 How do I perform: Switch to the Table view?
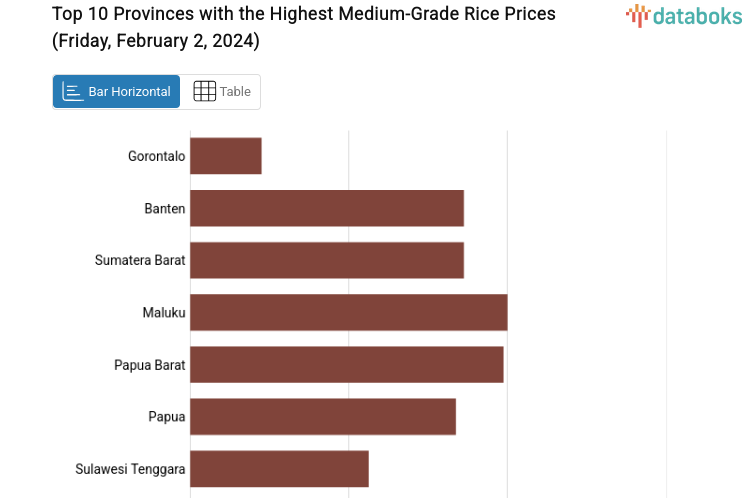(x=222, y=91)
